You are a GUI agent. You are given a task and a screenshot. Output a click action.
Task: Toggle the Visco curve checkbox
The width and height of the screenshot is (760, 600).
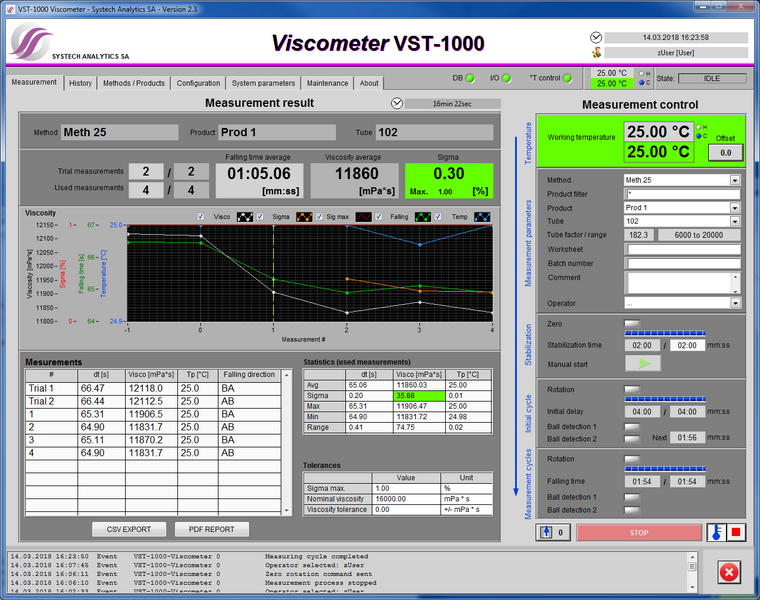tap(201, 217)
